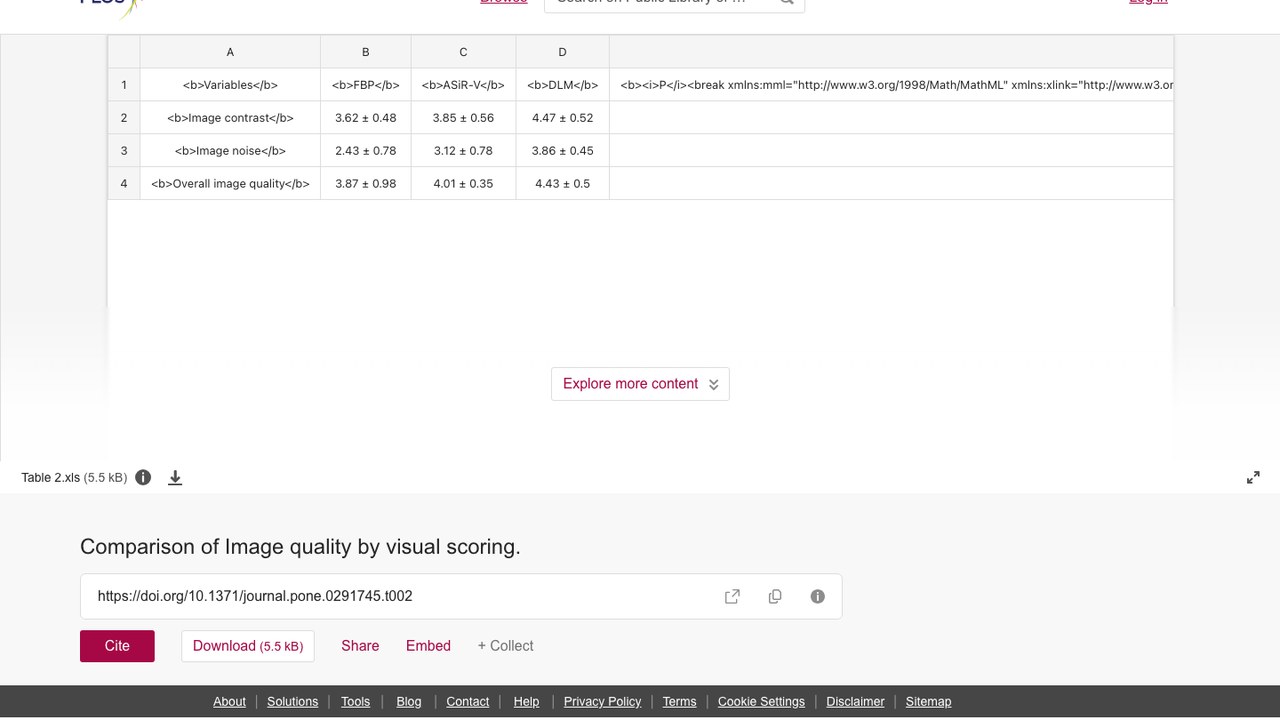Open the Sitemap footer link
The height and width of the screenshot is (720, 1280).
[x=928, y=702]
